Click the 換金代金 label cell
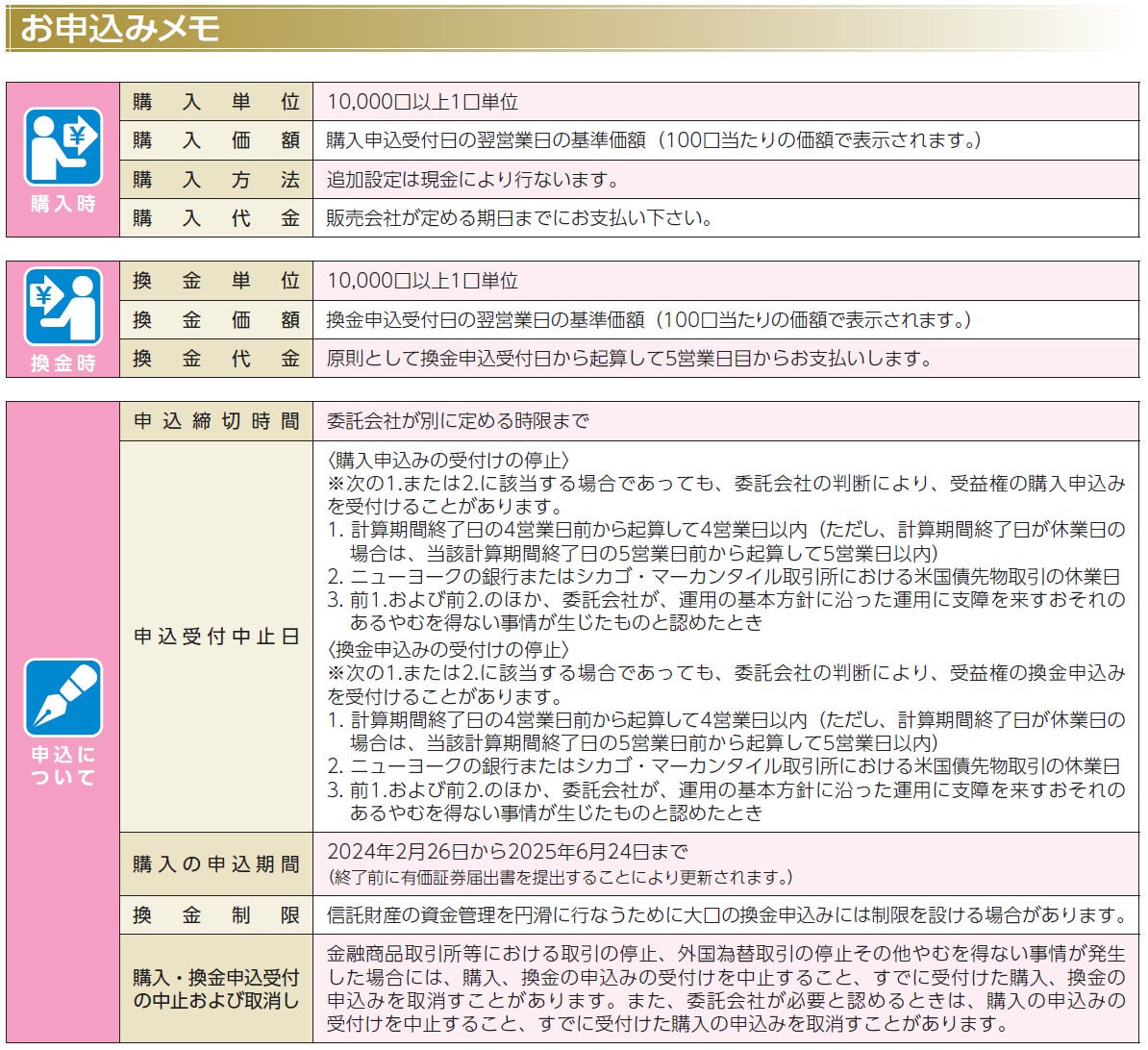This screenshot has height=1050, width=1148. pos(216,359)
